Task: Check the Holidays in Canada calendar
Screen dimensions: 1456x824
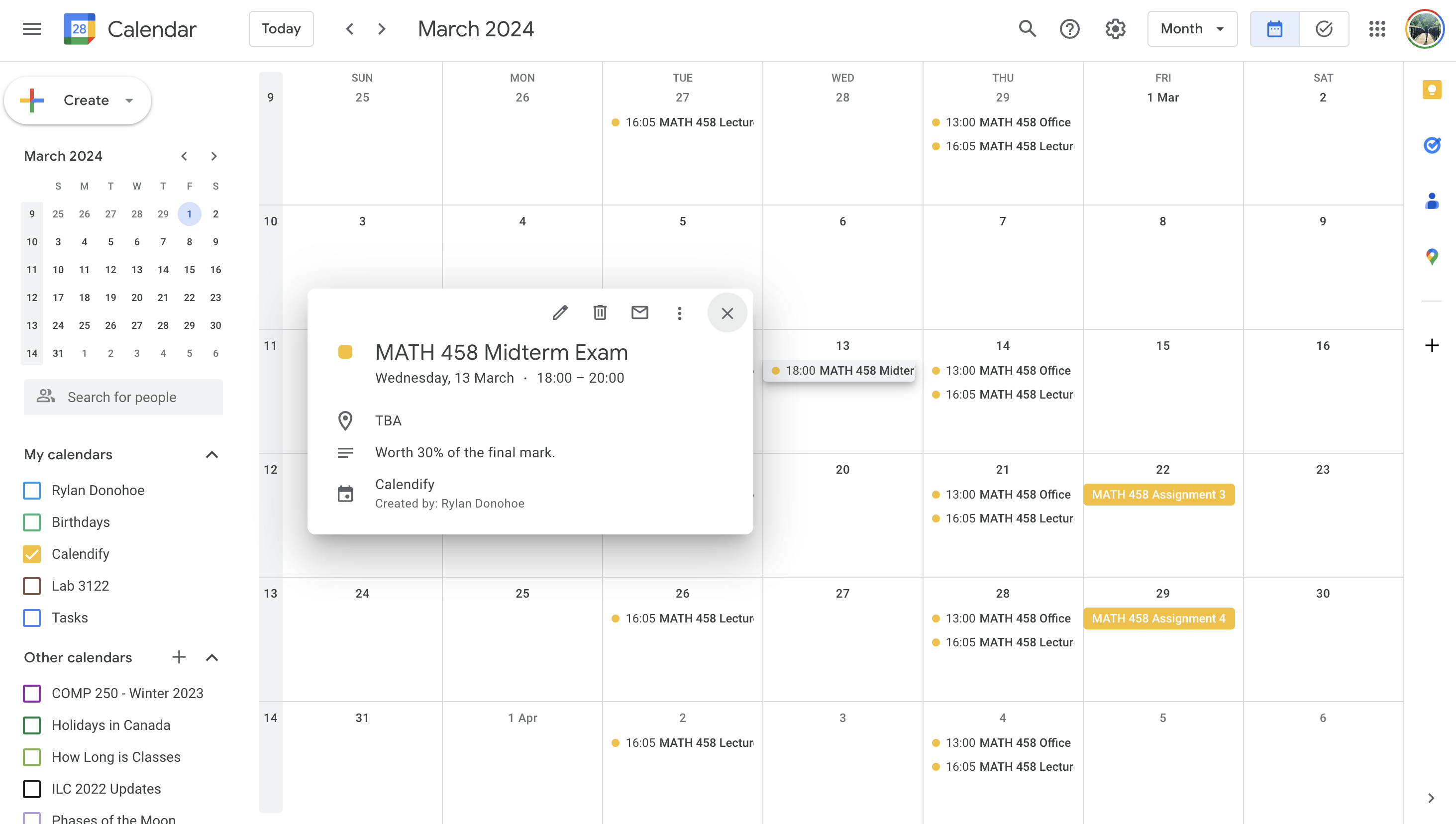Action: [32, 725]
